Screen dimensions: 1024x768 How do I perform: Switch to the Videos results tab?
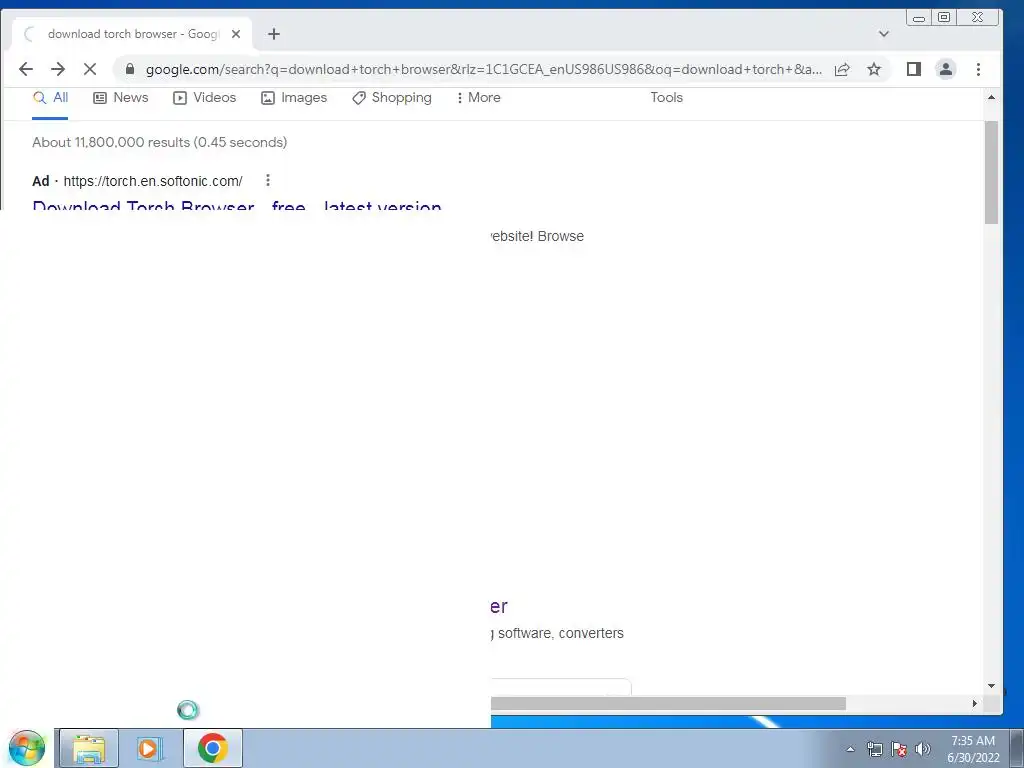click(x=204, y=98)
